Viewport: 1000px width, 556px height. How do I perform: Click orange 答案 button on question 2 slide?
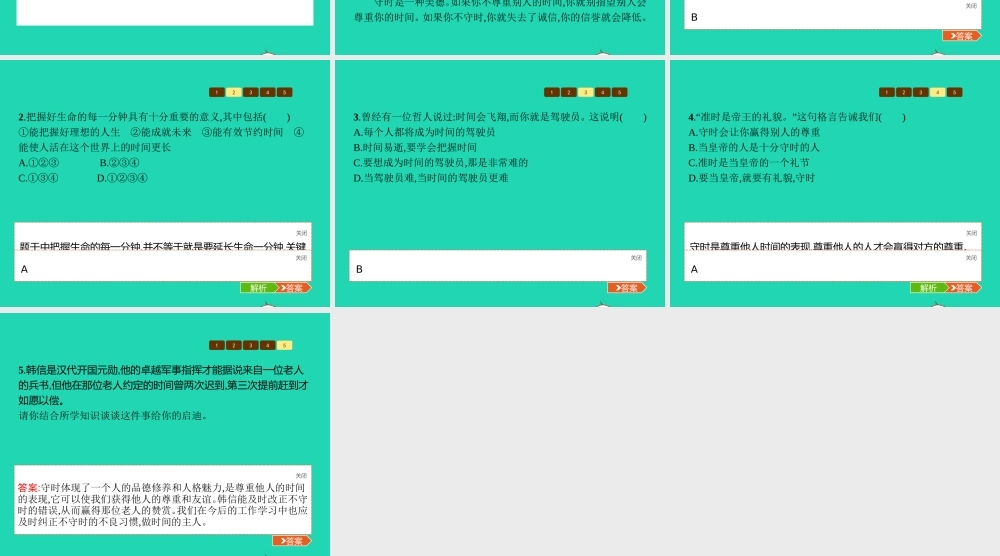(x=293, y=288)
